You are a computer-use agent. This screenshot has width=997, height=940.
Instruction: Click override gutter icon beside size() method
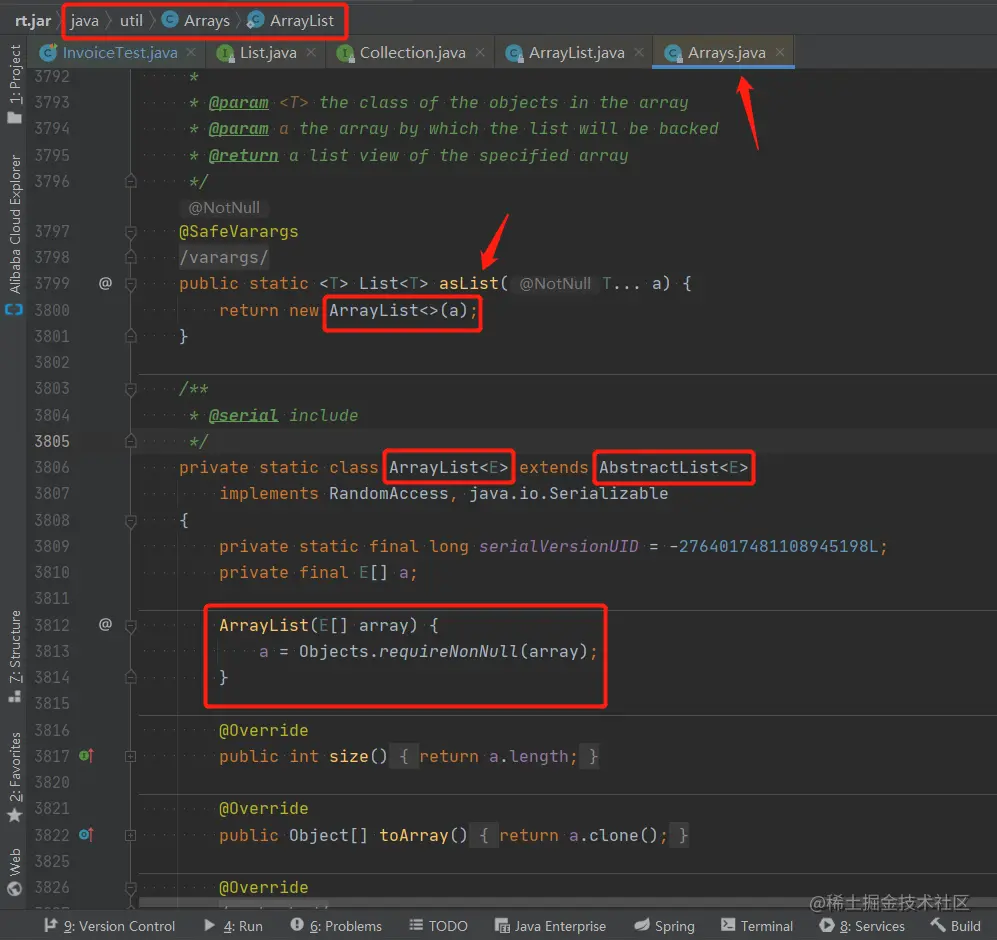[x=86, y=757]
